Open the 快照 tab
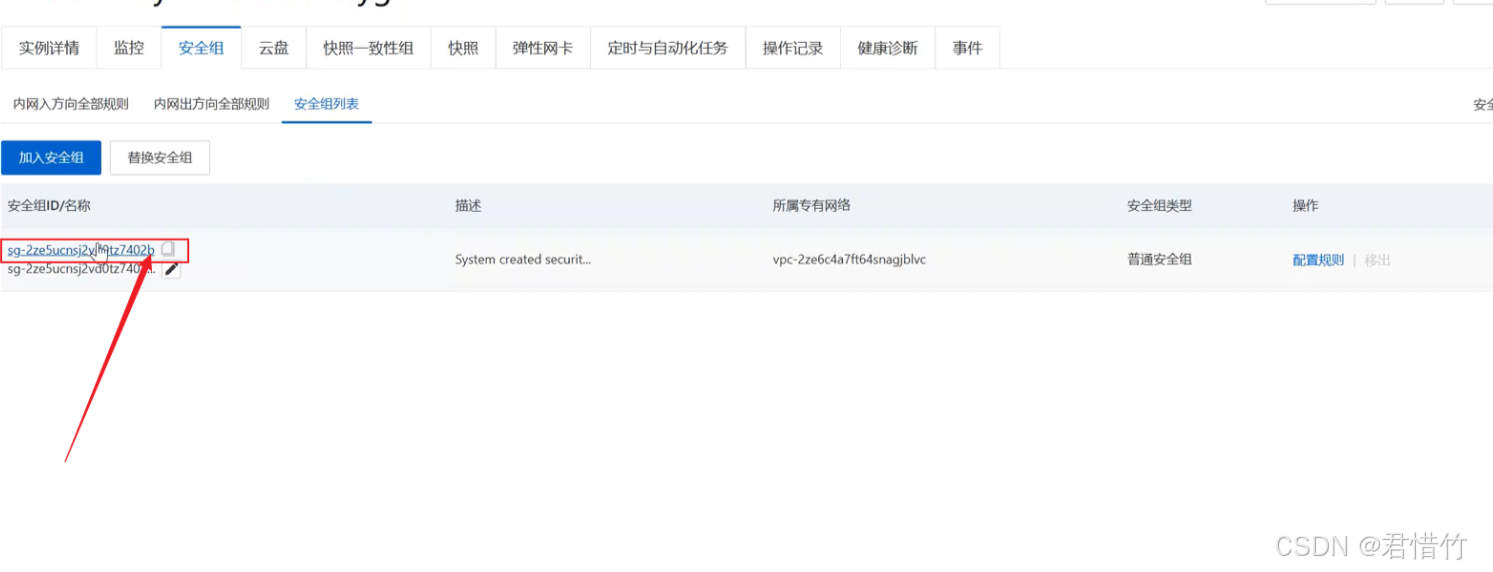 point(463,48)
